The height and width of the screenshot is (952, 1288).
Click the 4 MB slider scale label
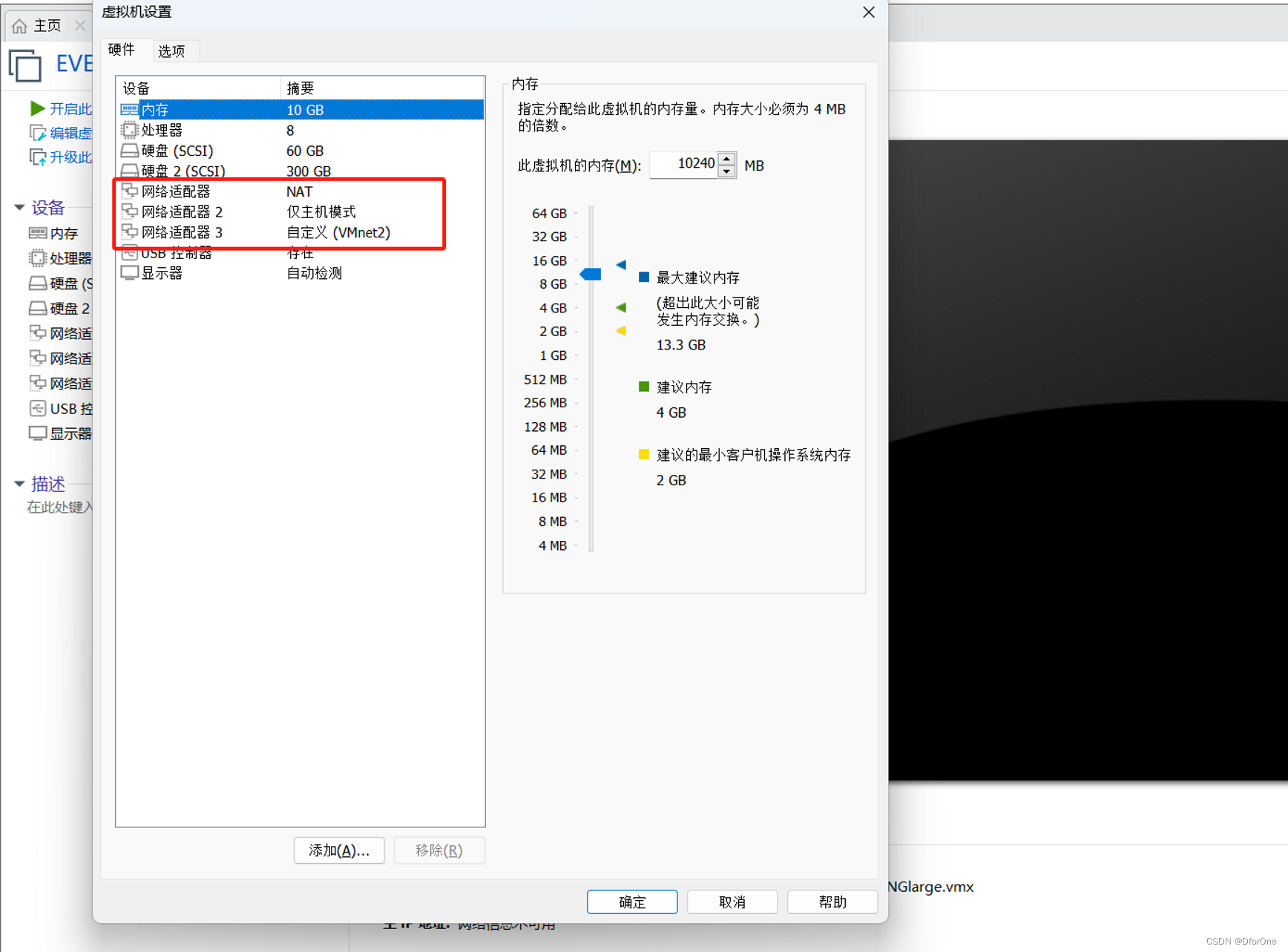(x=553, y=545)
